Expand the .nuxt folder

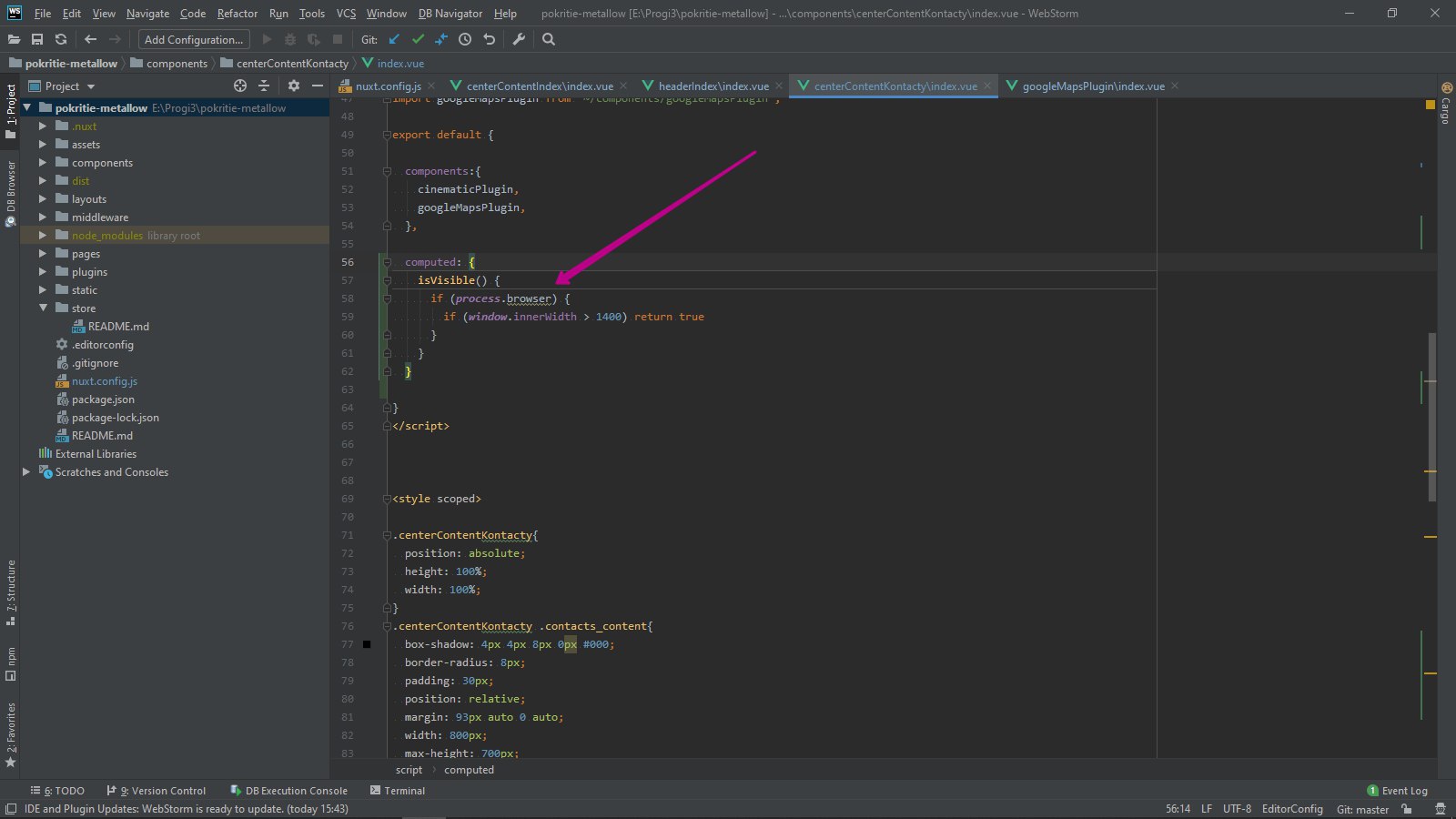tap(42, 126)
